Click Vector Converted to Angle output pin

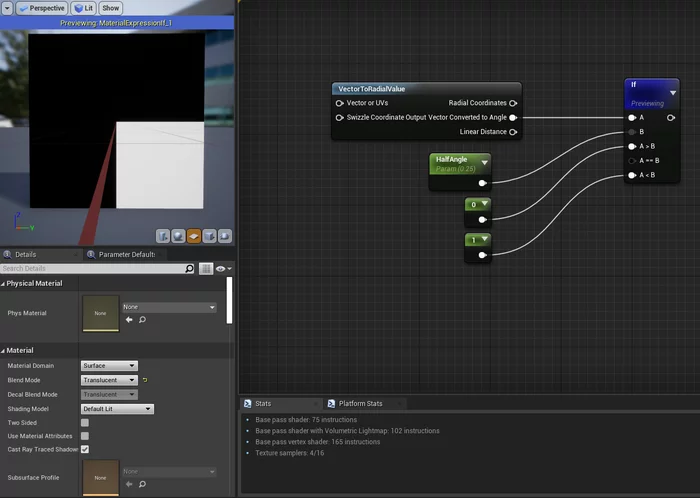(x=513, y=118)
